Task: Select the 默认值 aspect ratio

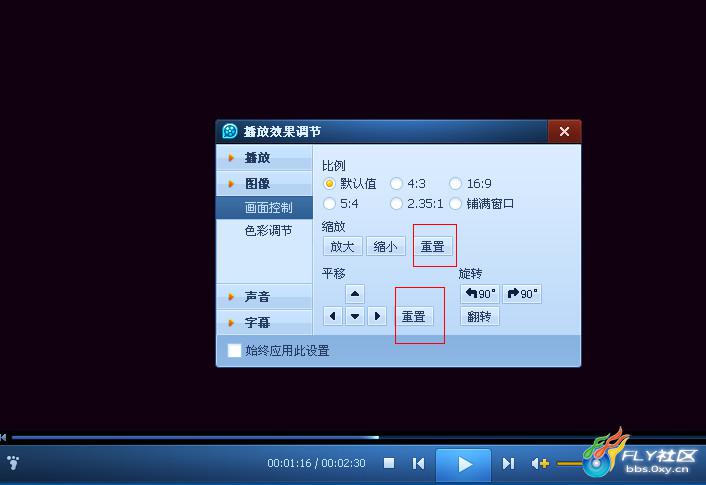Action: coord(349,184)
